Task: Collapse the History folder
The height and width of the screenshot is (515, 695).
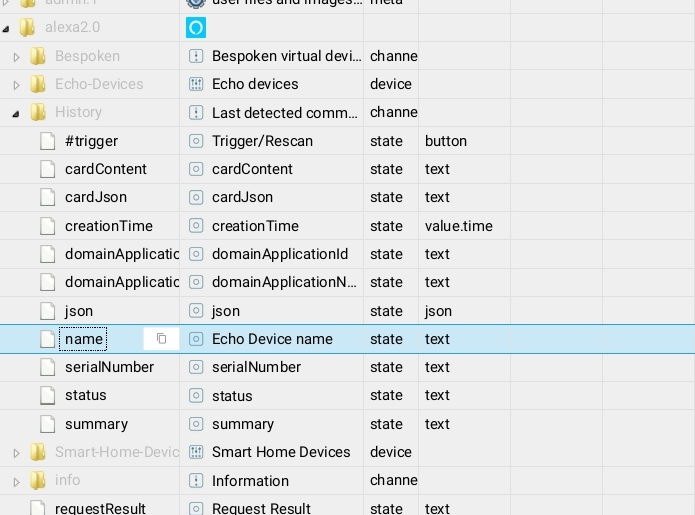Action: point(16,114)
